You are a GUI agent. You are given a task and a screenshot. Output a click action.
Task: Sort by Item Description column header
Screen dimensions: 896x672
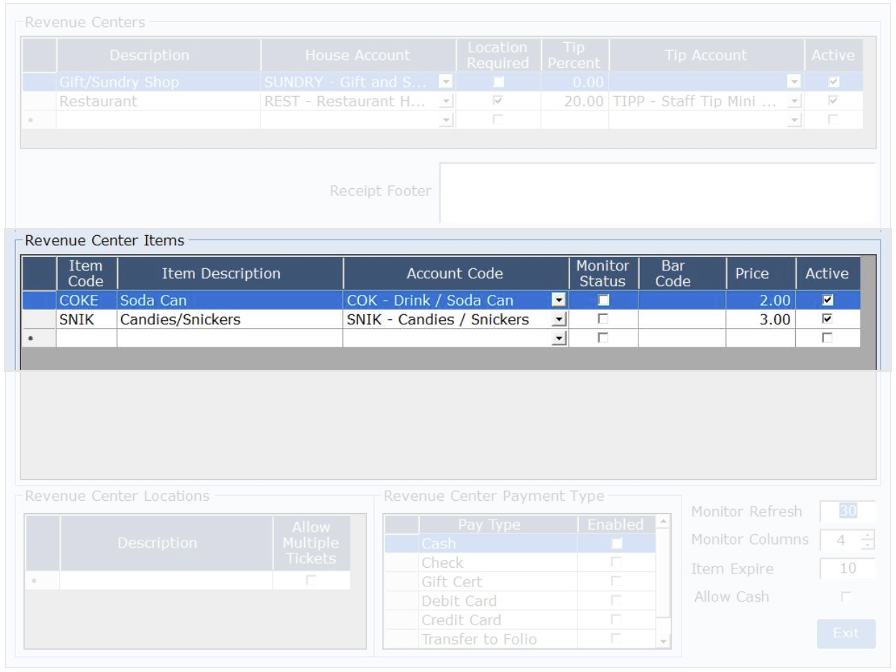[x=229, y=273]
